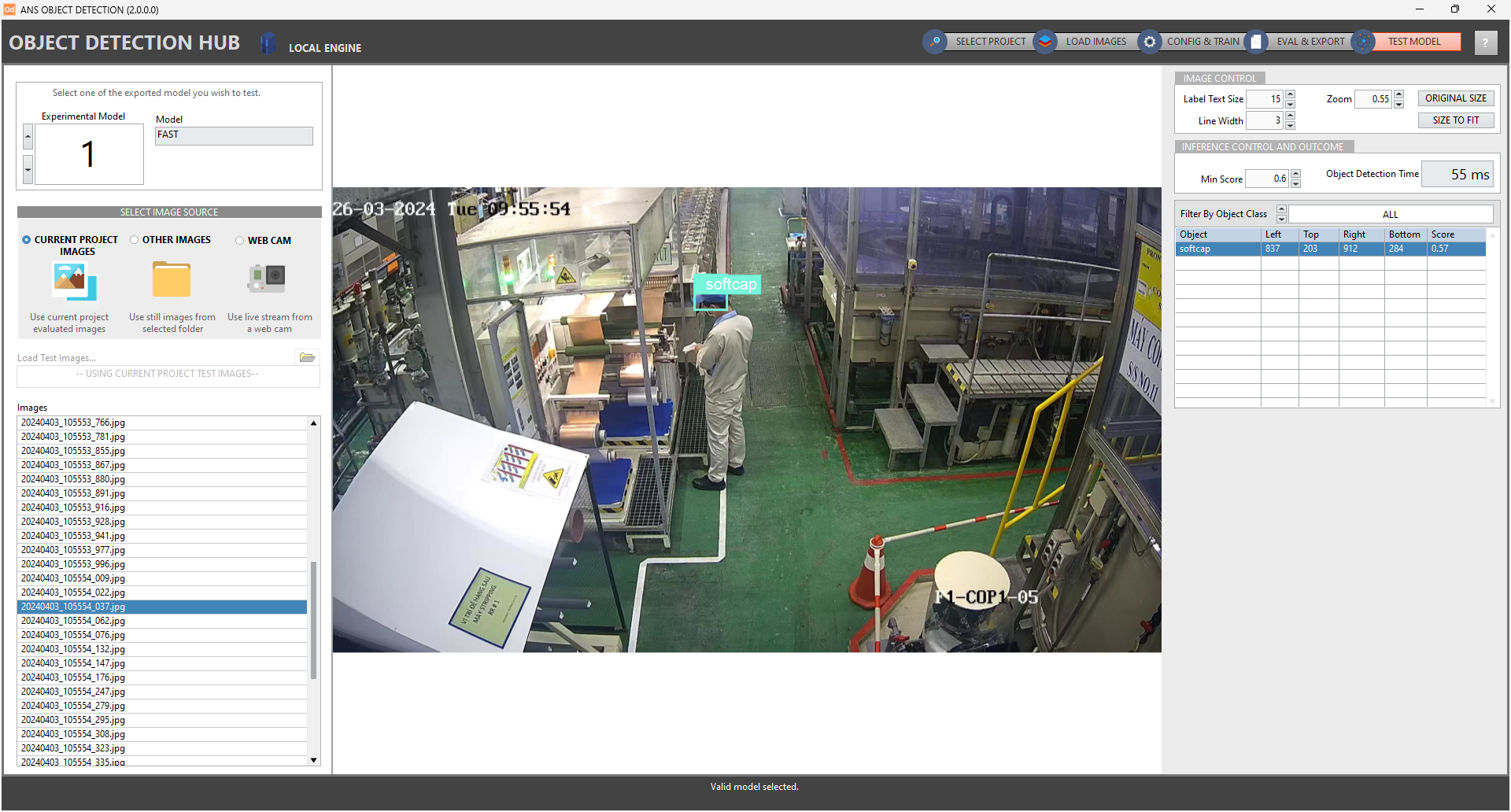Click the Size To Fit button

pyautogui.click(x=1455, y=120)
